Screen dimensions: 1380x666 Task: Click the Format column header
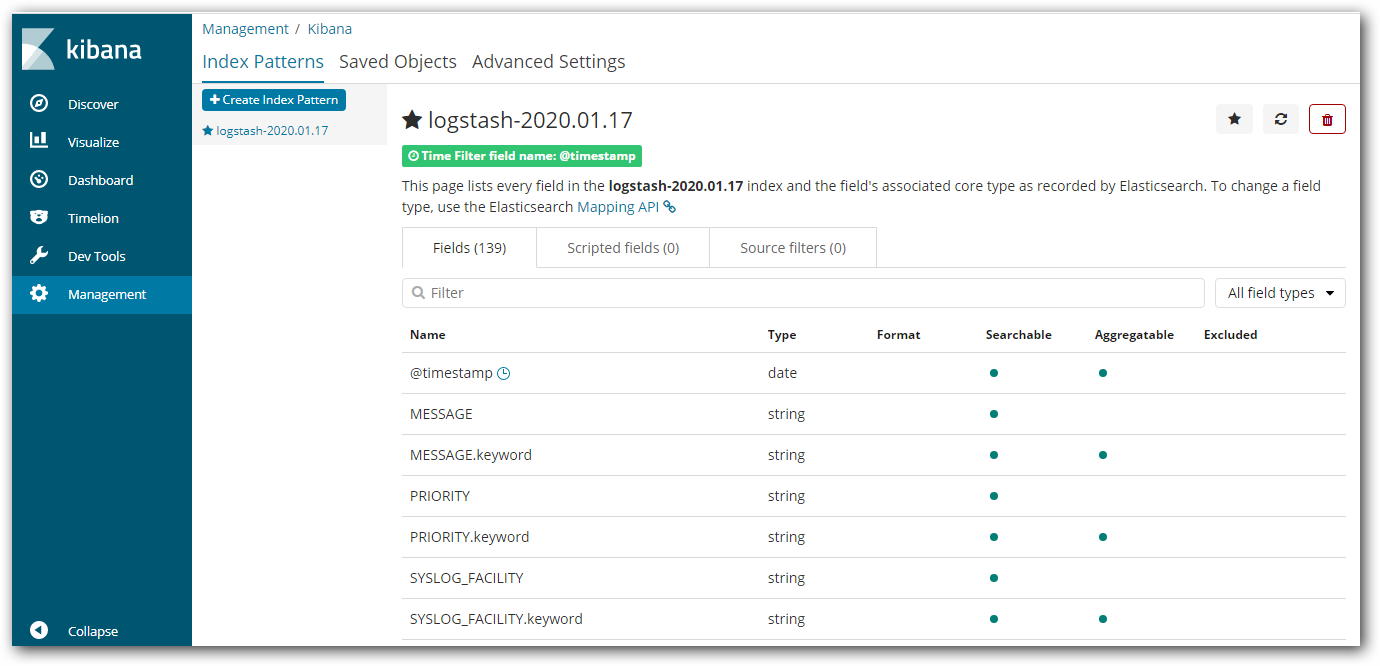coord(899,335)
